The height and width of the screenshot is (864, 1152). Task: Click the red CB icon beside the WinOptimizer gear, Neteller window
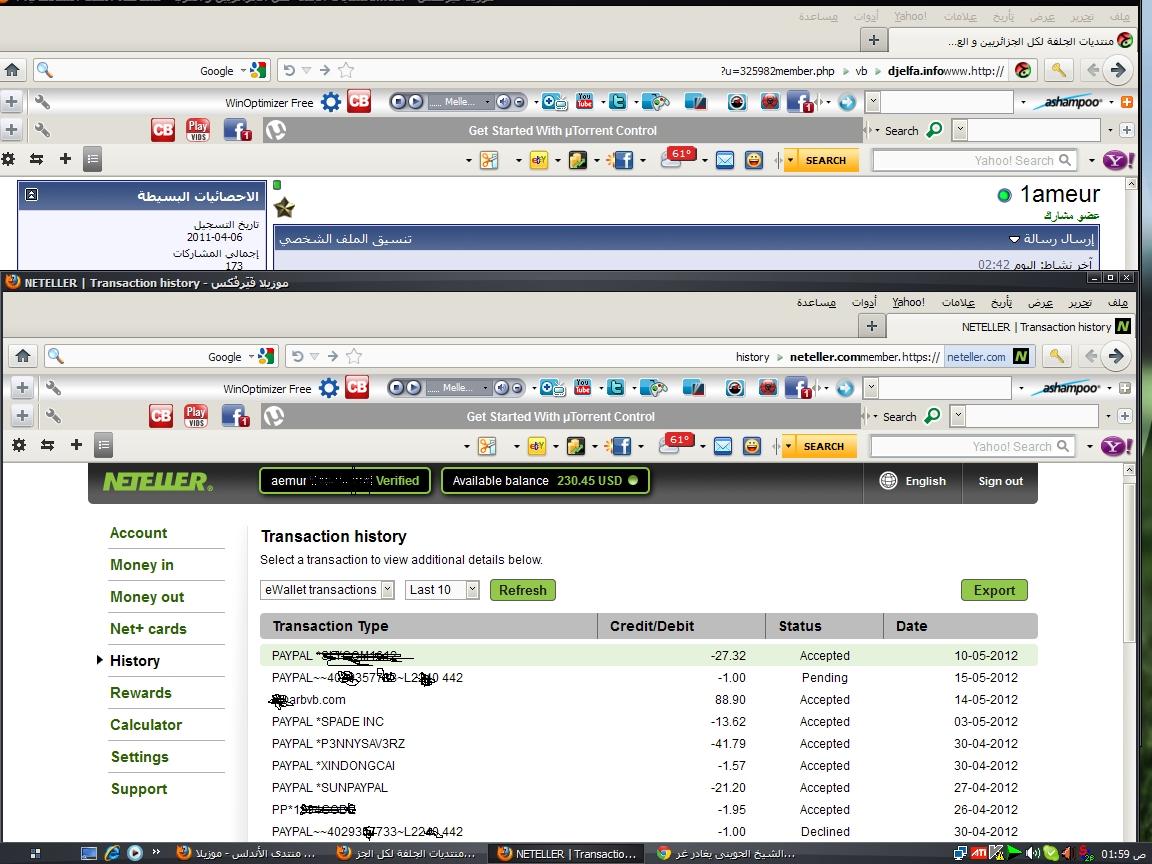point(357,387)
